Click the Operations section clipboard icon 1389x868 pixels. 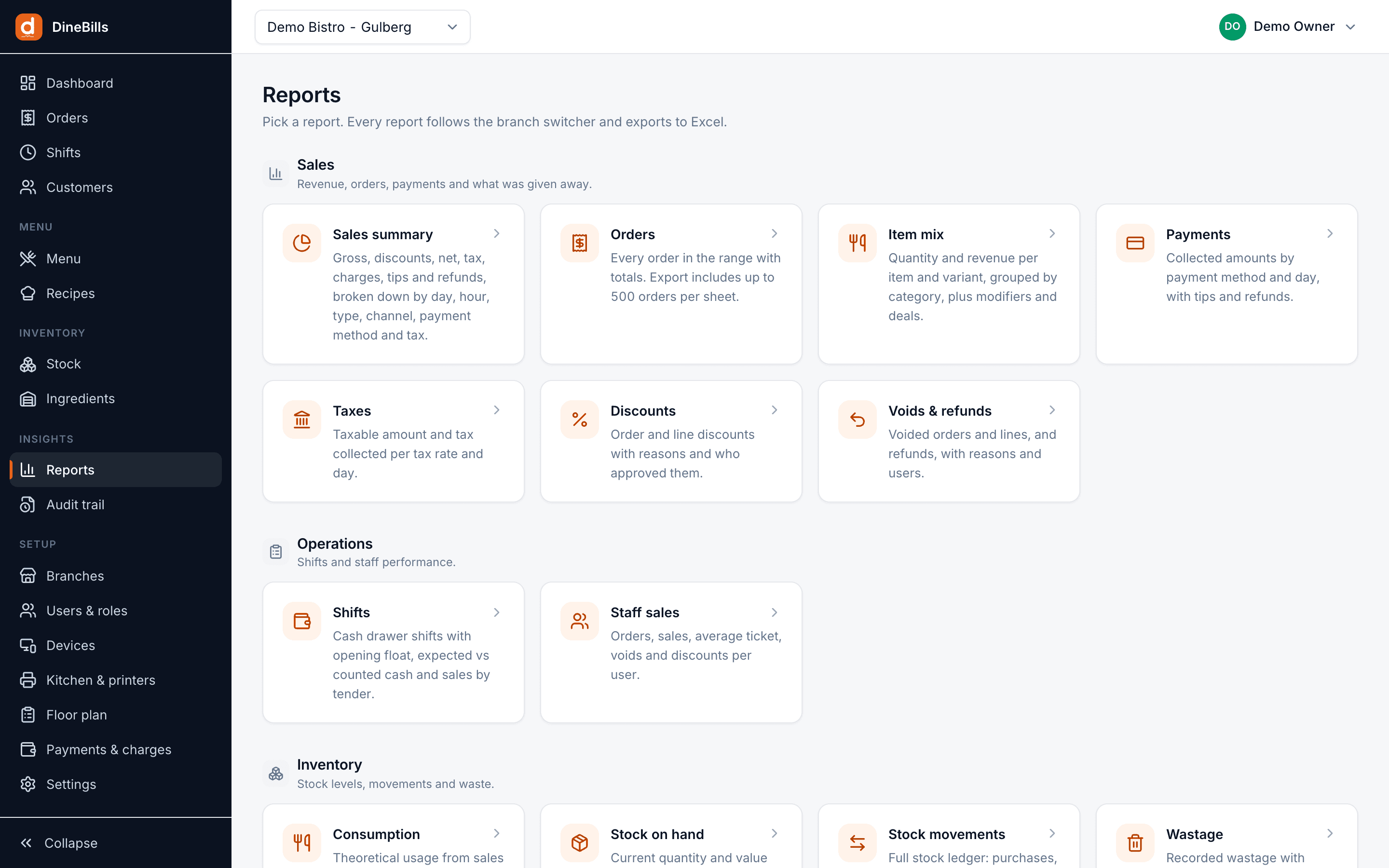pos(276,552)
